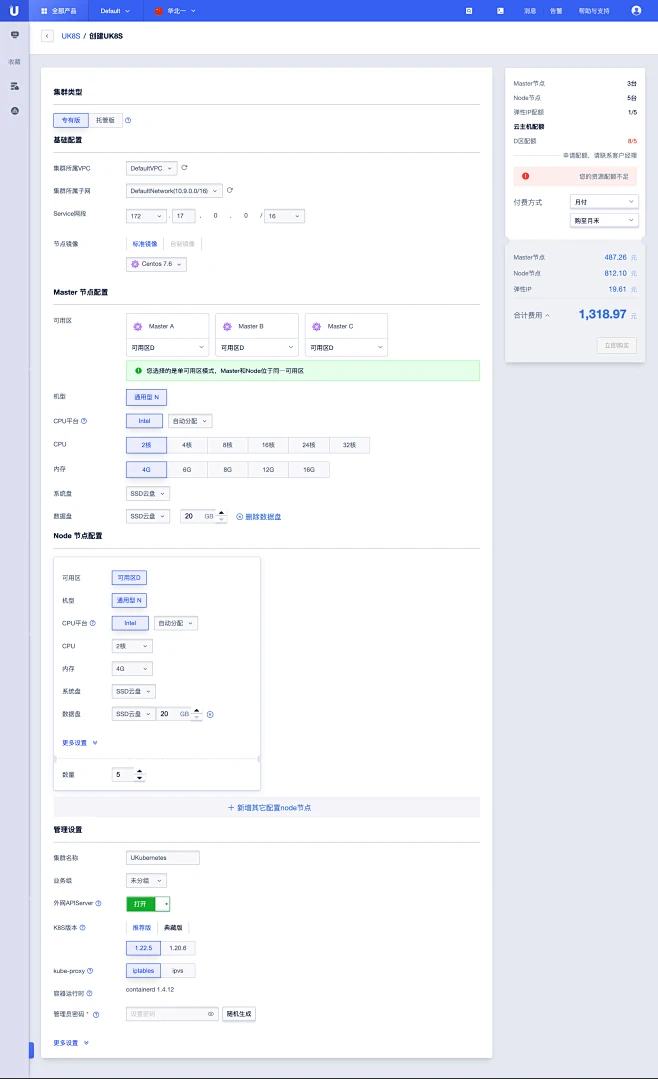Viewport: 658px width, 1079px height.
Task: Switch to 托管版 cluster type tab
Action: point(105,120)
